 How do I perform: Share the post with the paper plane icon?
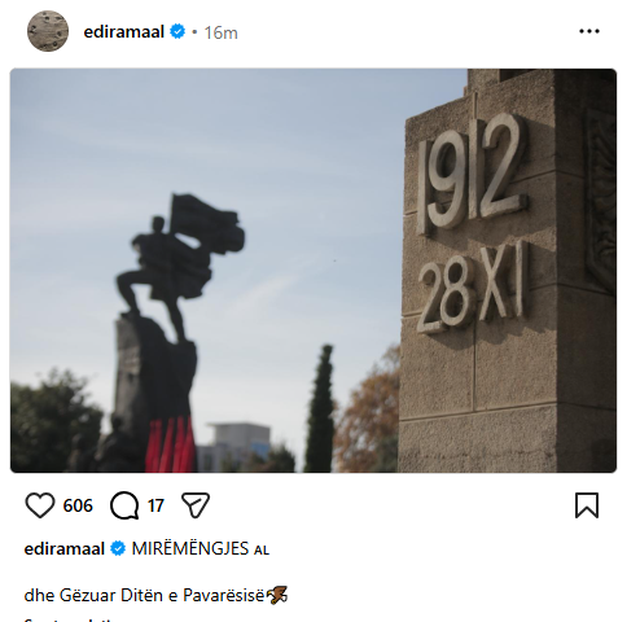196,505
